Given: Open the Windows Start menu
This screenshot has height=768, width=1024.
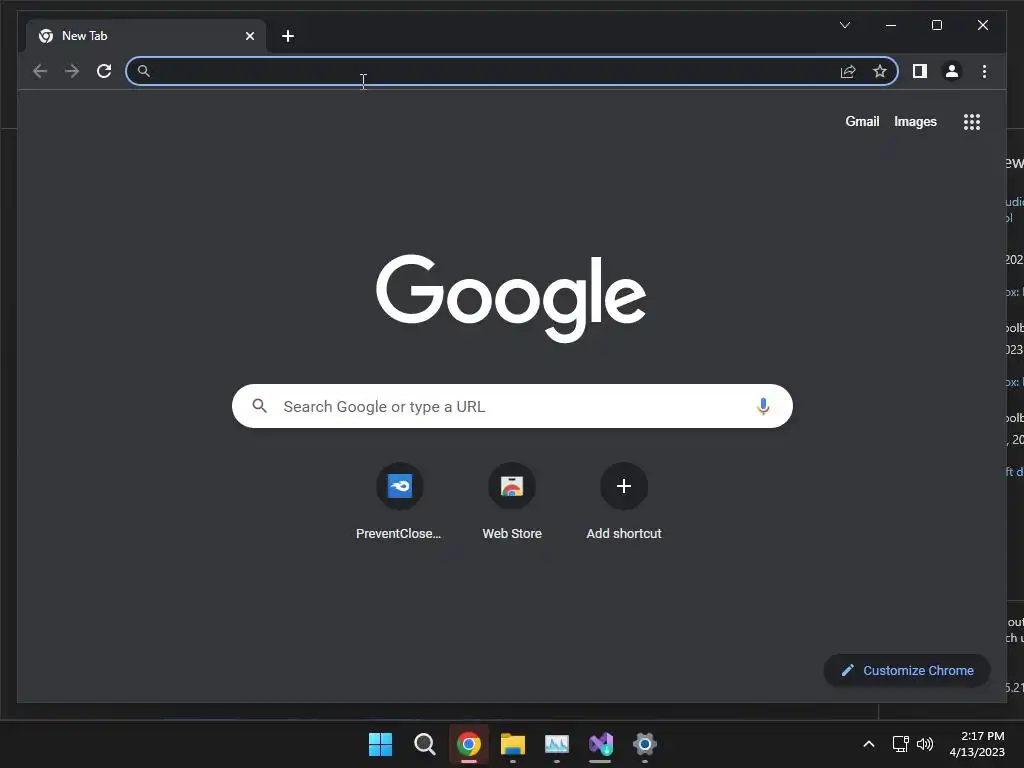Looking at the screenshot, I should pos(380,744).
